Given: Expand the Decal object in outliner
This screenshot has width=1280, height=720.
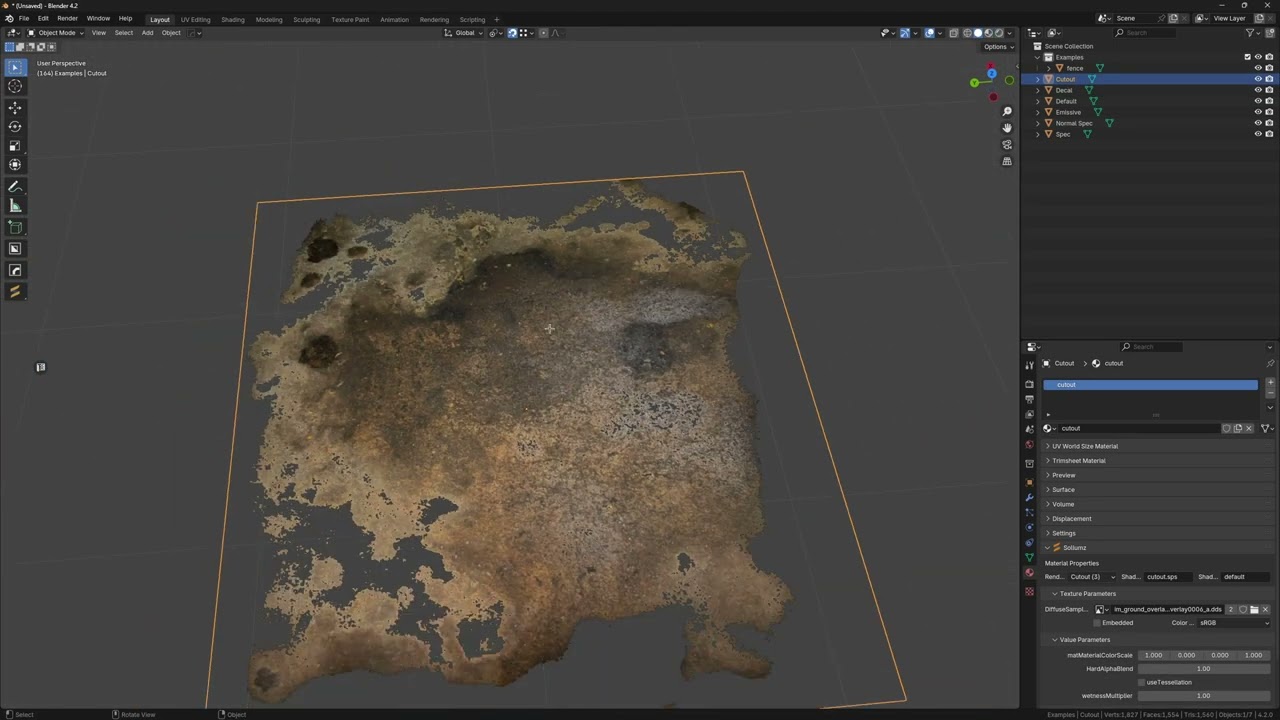Looking at the screenshot, I should (1038, 90).
